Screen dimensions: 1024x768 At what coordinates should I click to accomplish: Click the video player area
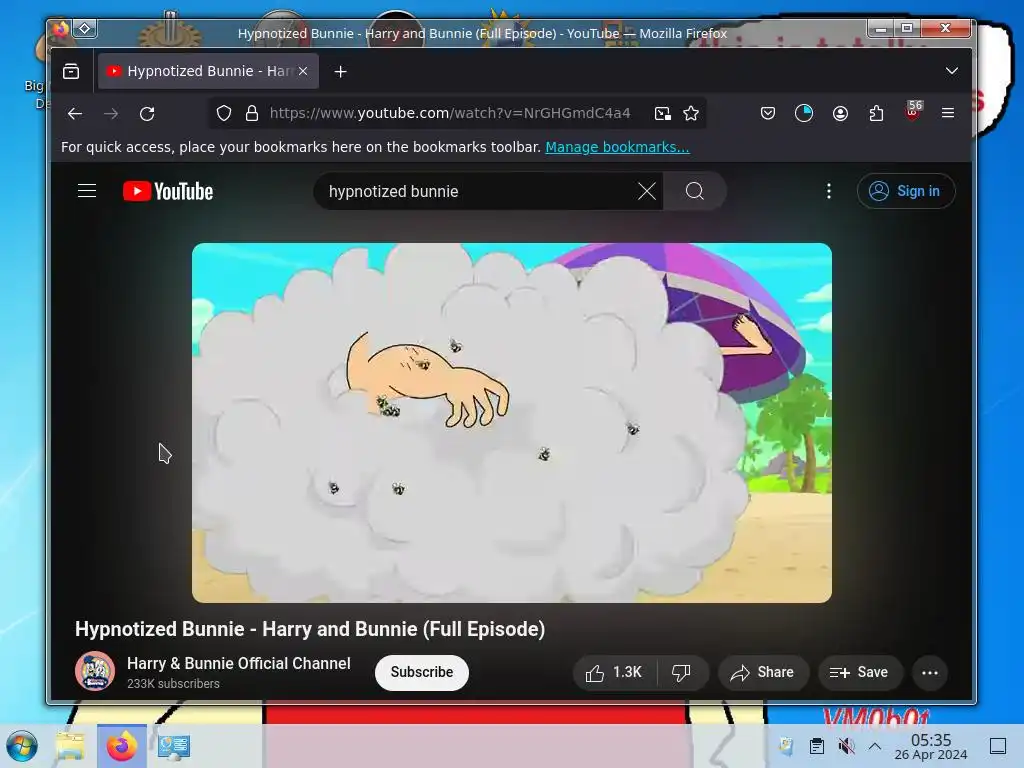coord(512,423)
